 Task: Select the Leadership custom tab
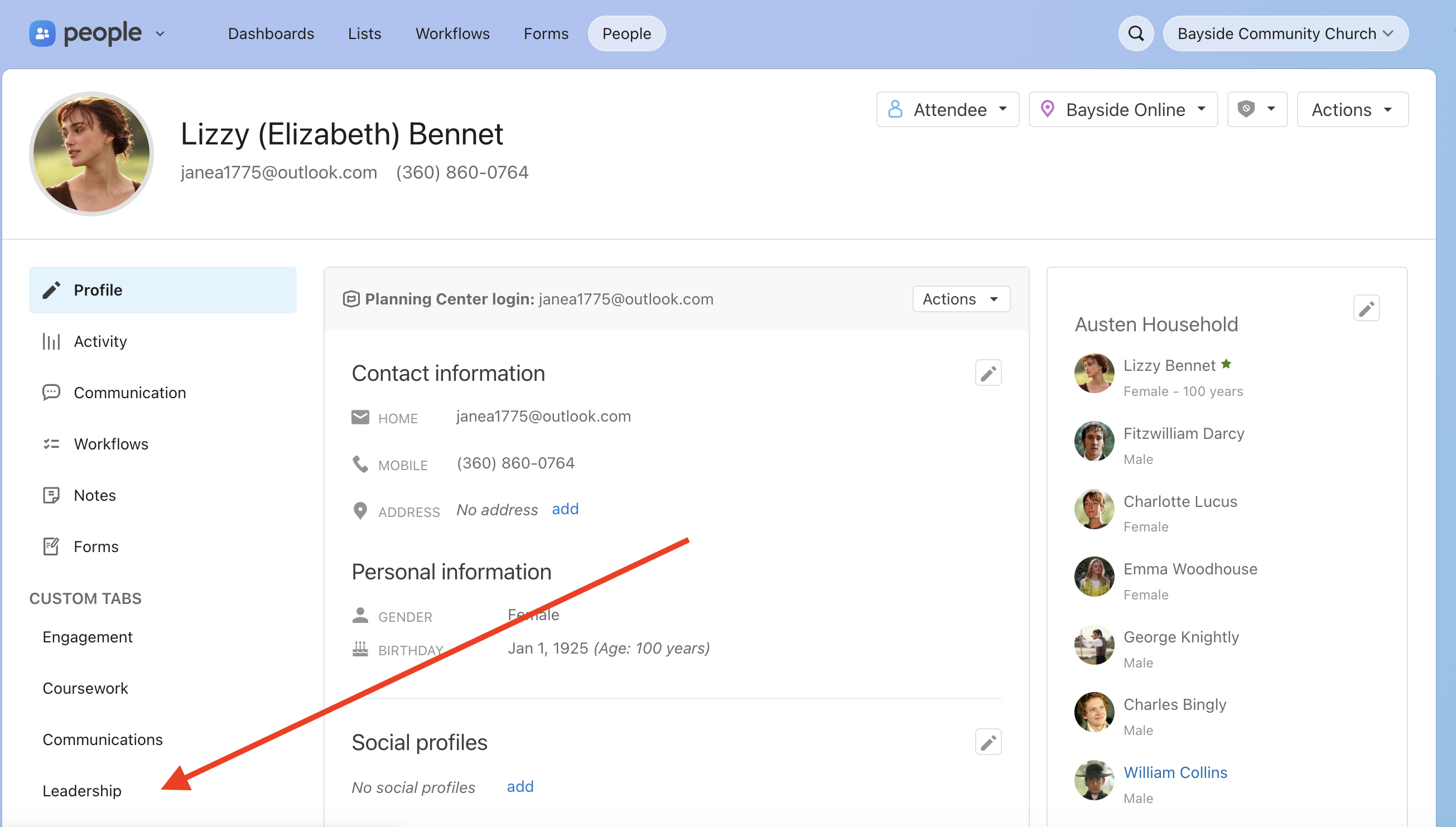point(82,790)
